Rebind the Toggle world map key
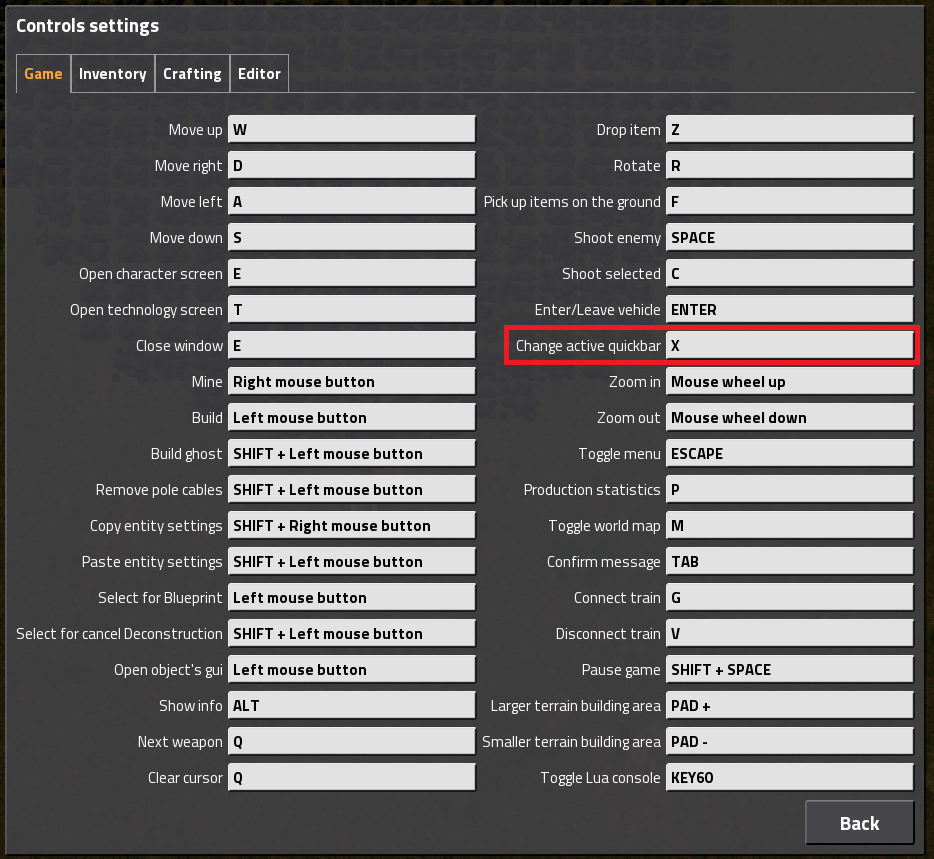Viewport: 934px width, 859px height. point(789,525)
